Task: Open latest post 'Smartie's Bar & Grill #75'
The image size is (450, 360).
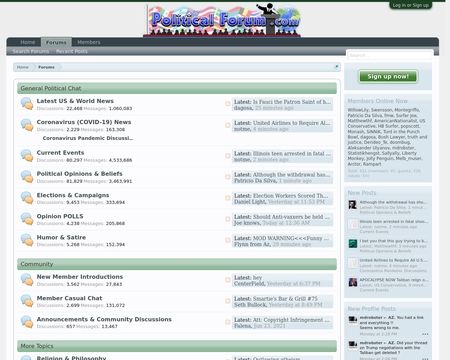Action: pyautogui.click(x=285, y=299)
